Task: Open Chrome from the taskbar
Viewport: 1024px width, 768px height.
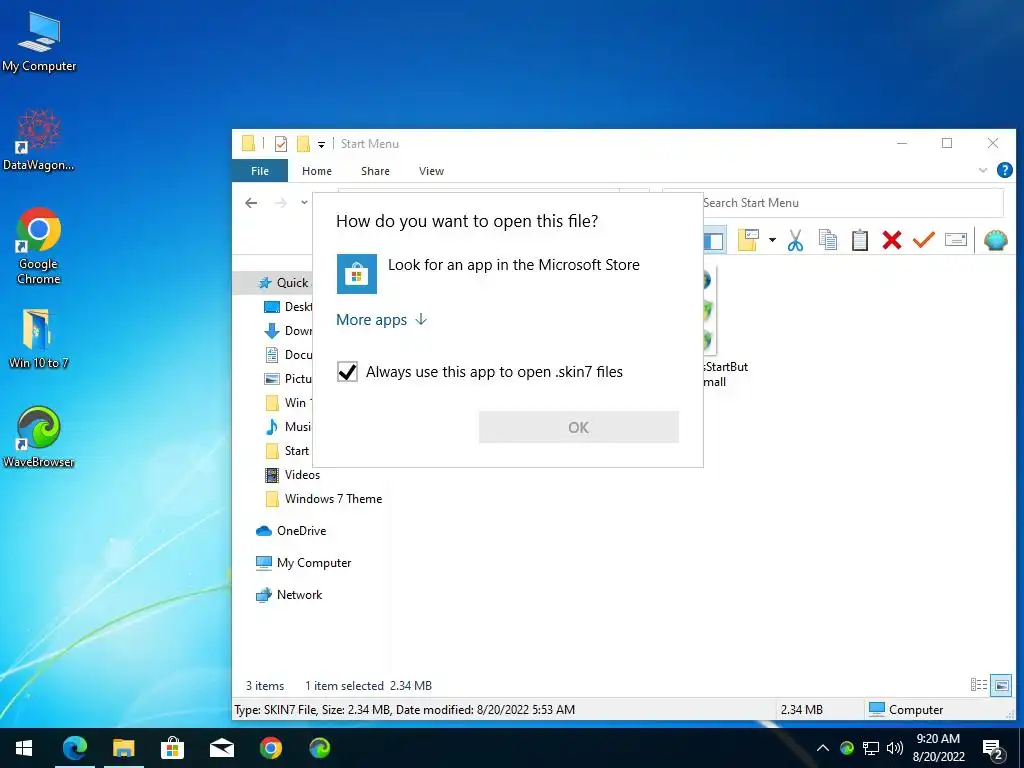Action: pyautogui.click(x=270, y=748)
